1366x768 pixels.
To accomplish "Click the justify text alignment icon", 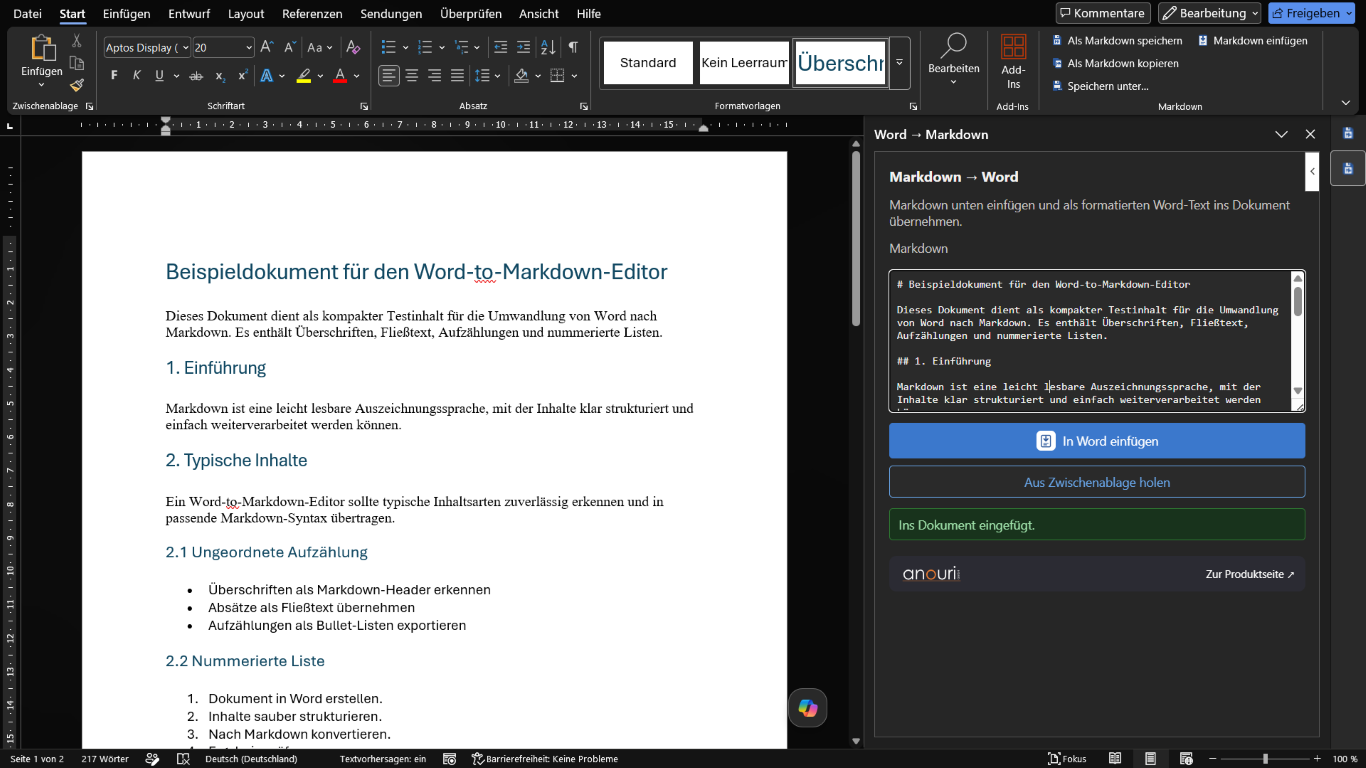I will (457, 76).
